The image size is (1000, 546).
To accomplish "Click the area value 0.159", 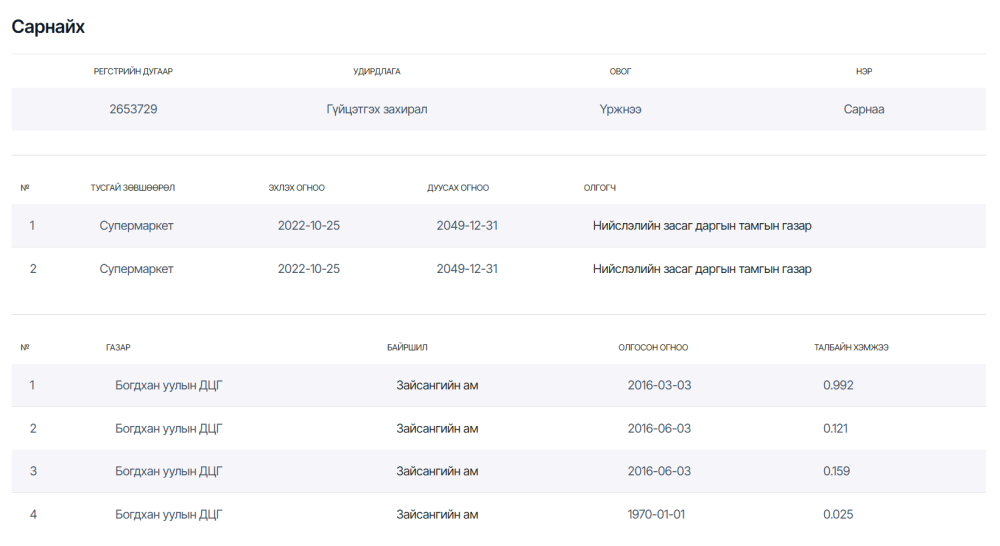I will click(x=836, y=471).
